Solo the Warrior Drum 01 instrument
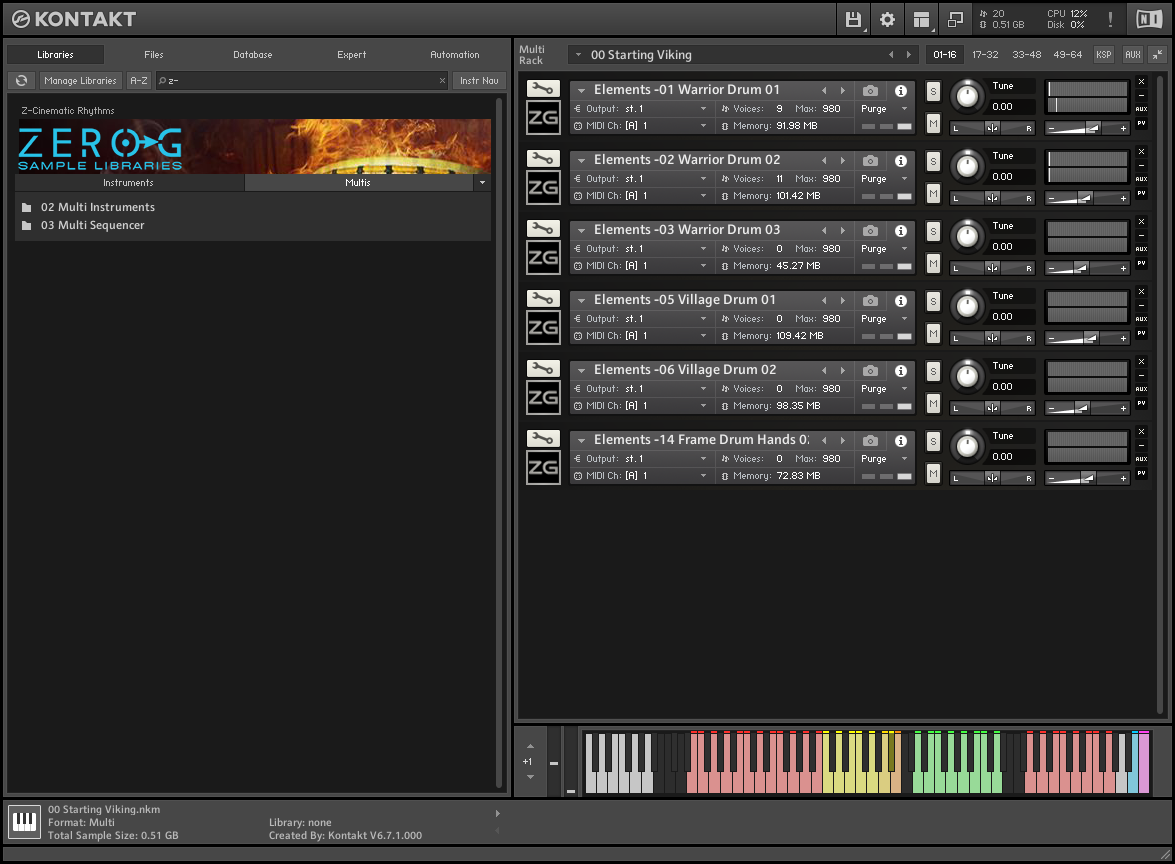 tap(932, 91)
